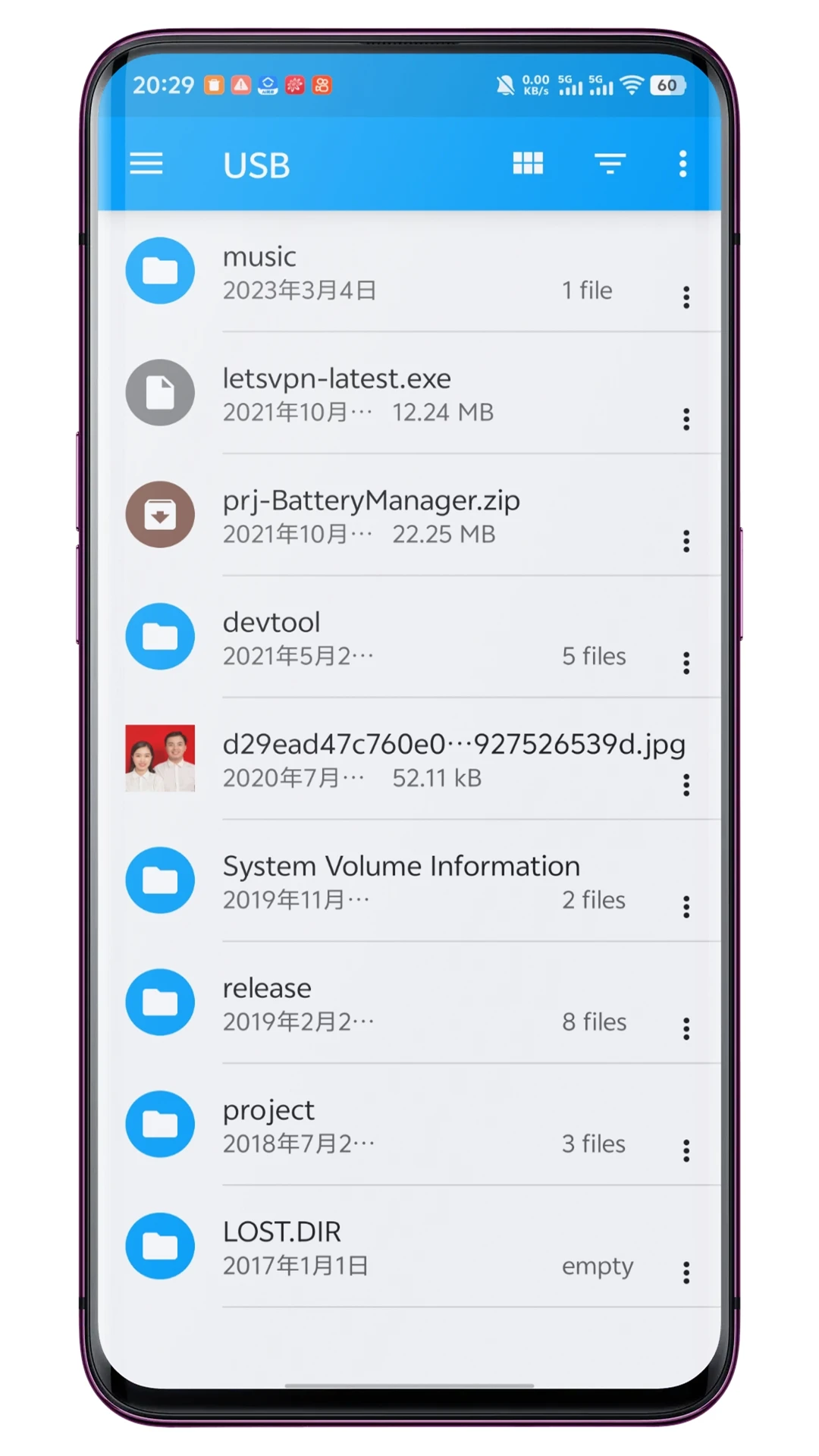
Task: Tap the letsvpn-latest.exe file icon
Action: coord(160,393)
